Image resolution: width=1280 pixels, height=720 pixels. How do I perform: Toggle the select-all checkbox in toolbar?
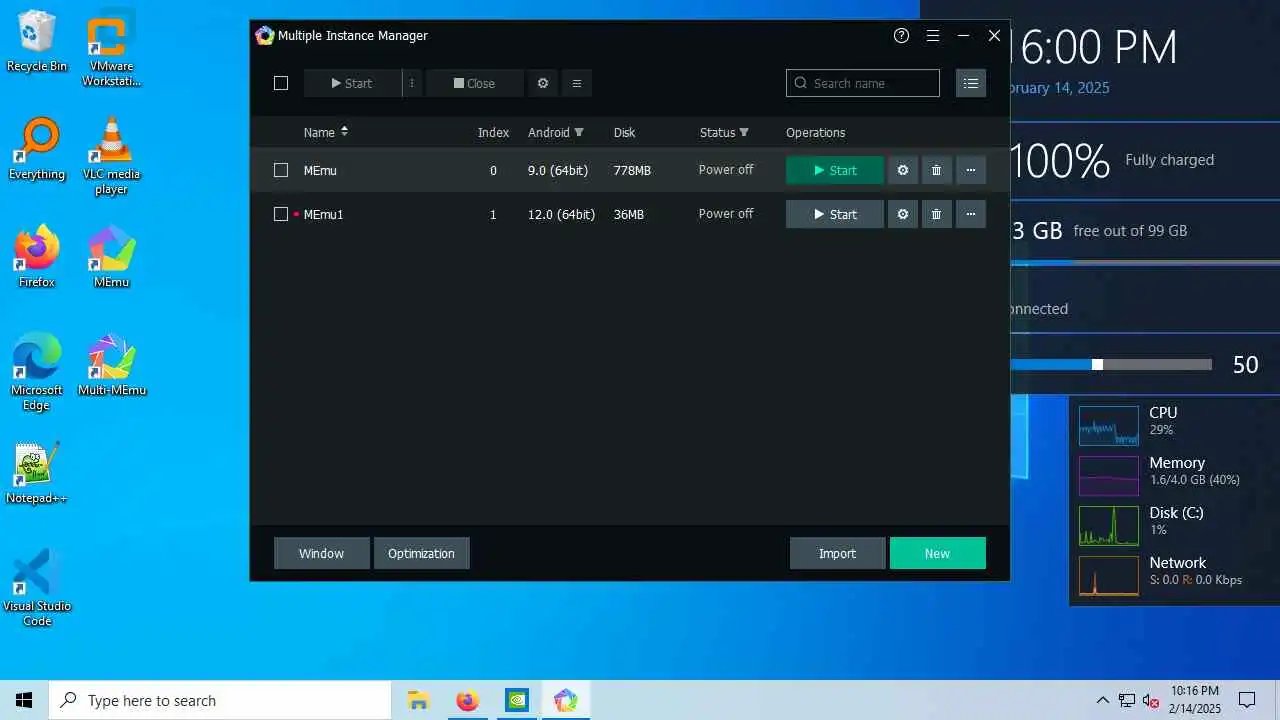[x=281, y=83]
